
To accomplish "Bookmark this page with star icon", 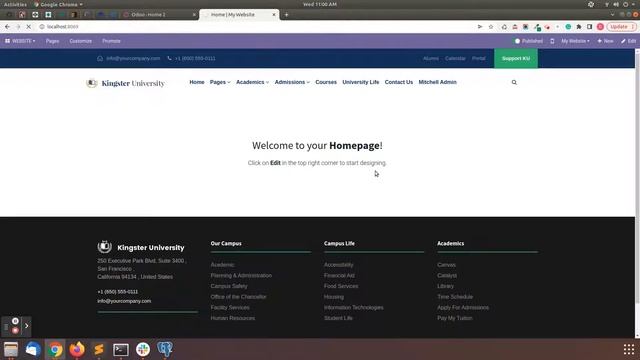I will tap(491, 27).
